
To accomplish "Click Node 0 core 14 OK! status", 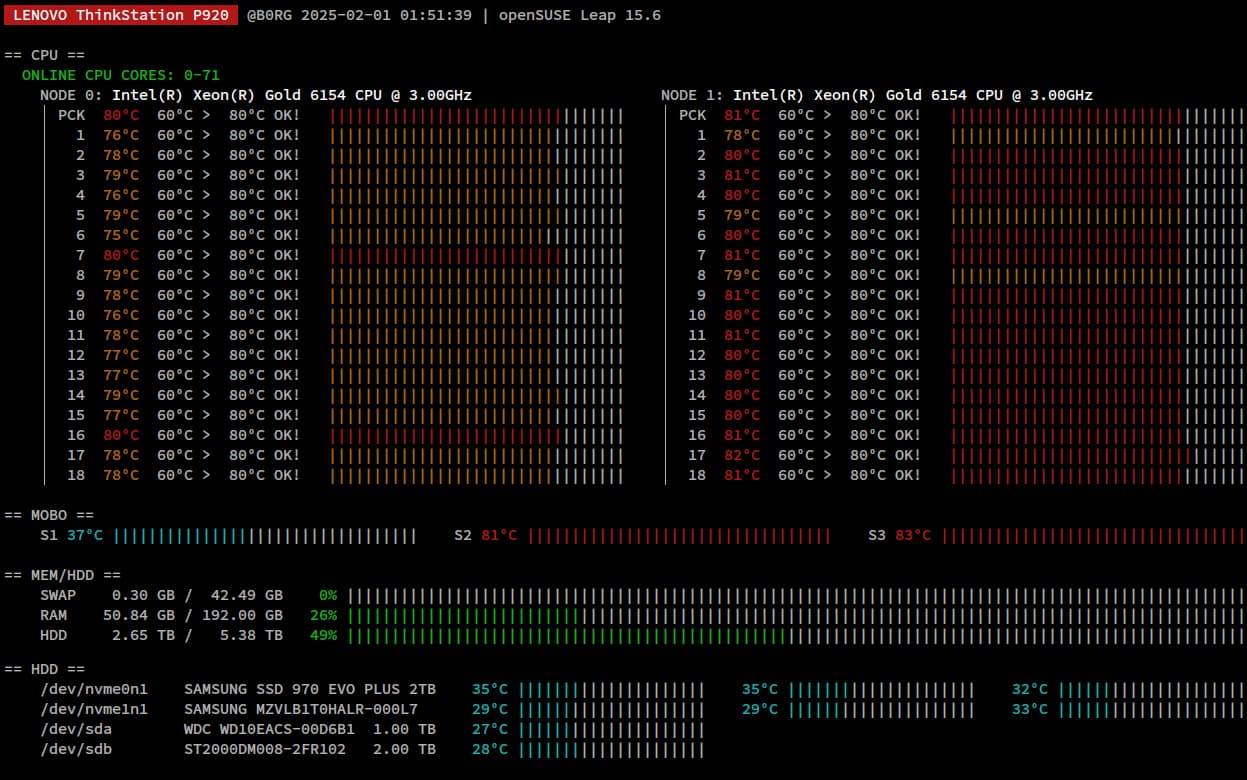I will coord(287,395).
